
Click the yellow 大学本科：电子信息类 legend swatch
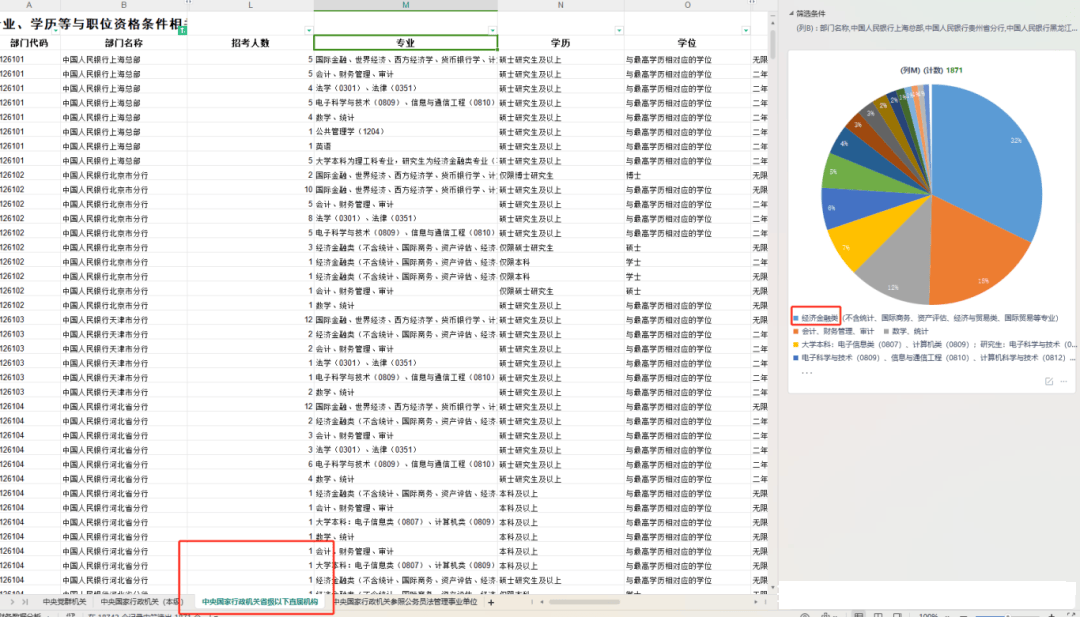(x=796, y=344)
